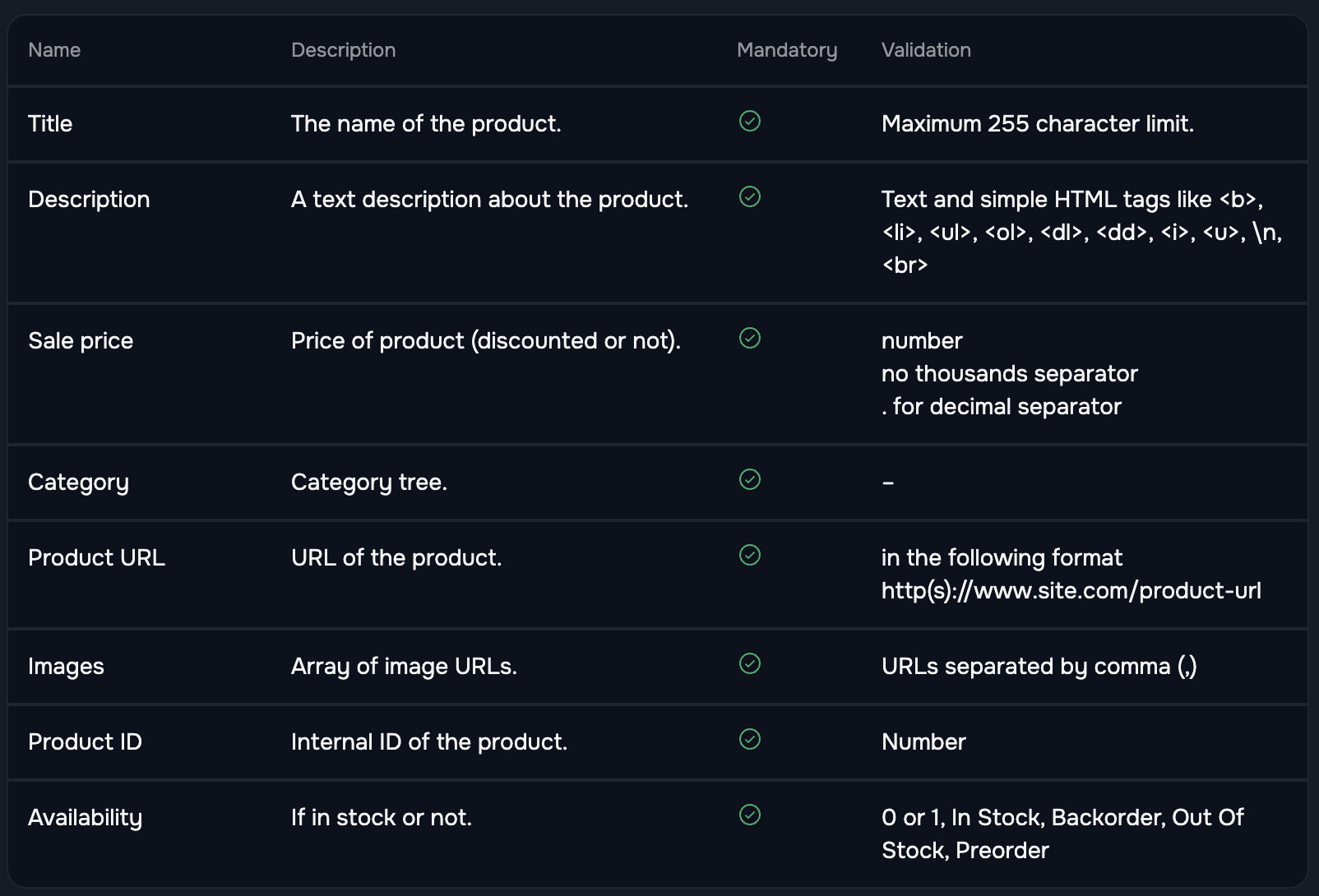
Task: Click the checkmark icon in Sale price row
Action: pyautogui.click(x=749, y=339)
